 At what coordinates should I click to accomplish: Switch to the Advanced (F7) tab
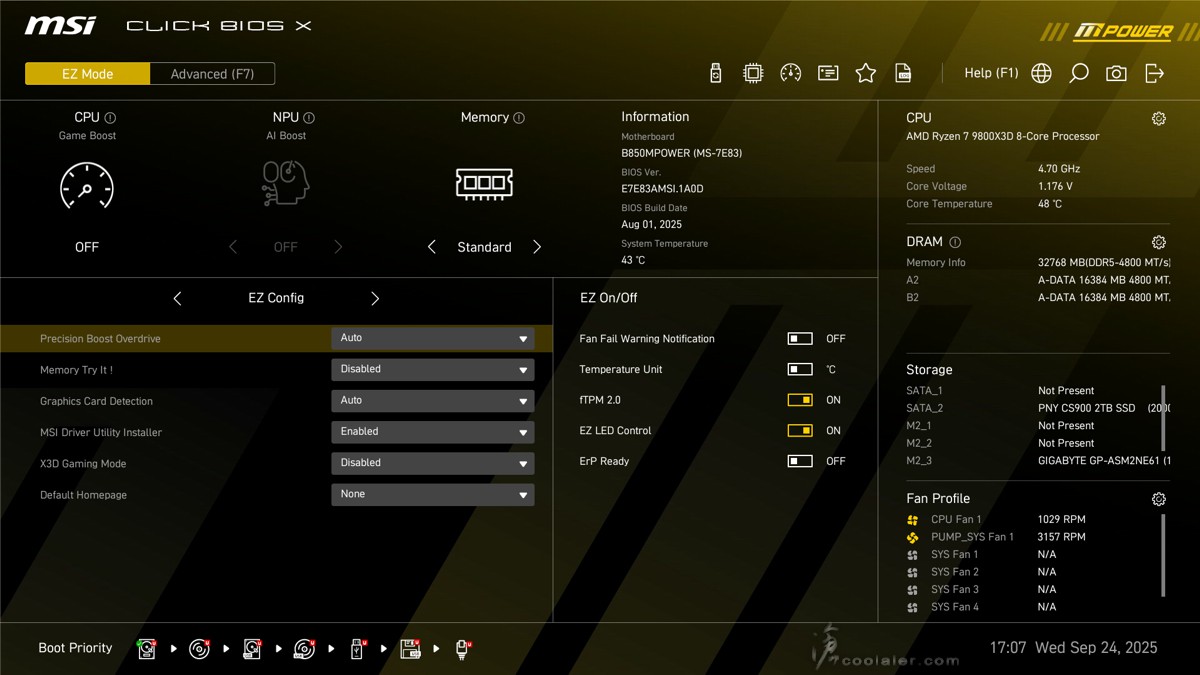click(x=212, y=74)
